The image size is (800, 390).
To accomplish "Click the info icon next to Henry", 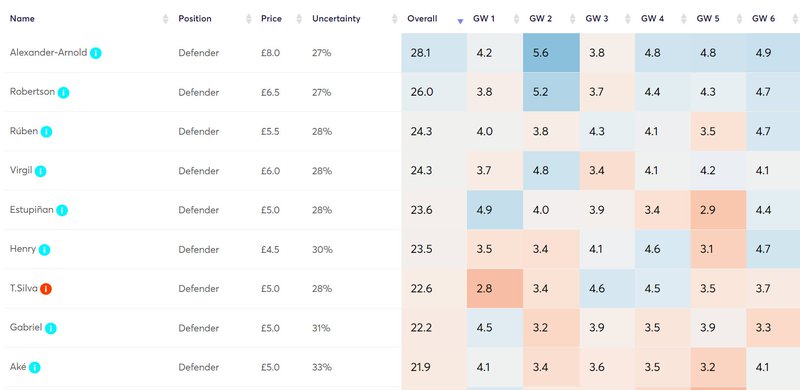I will [x=44, y=250].
